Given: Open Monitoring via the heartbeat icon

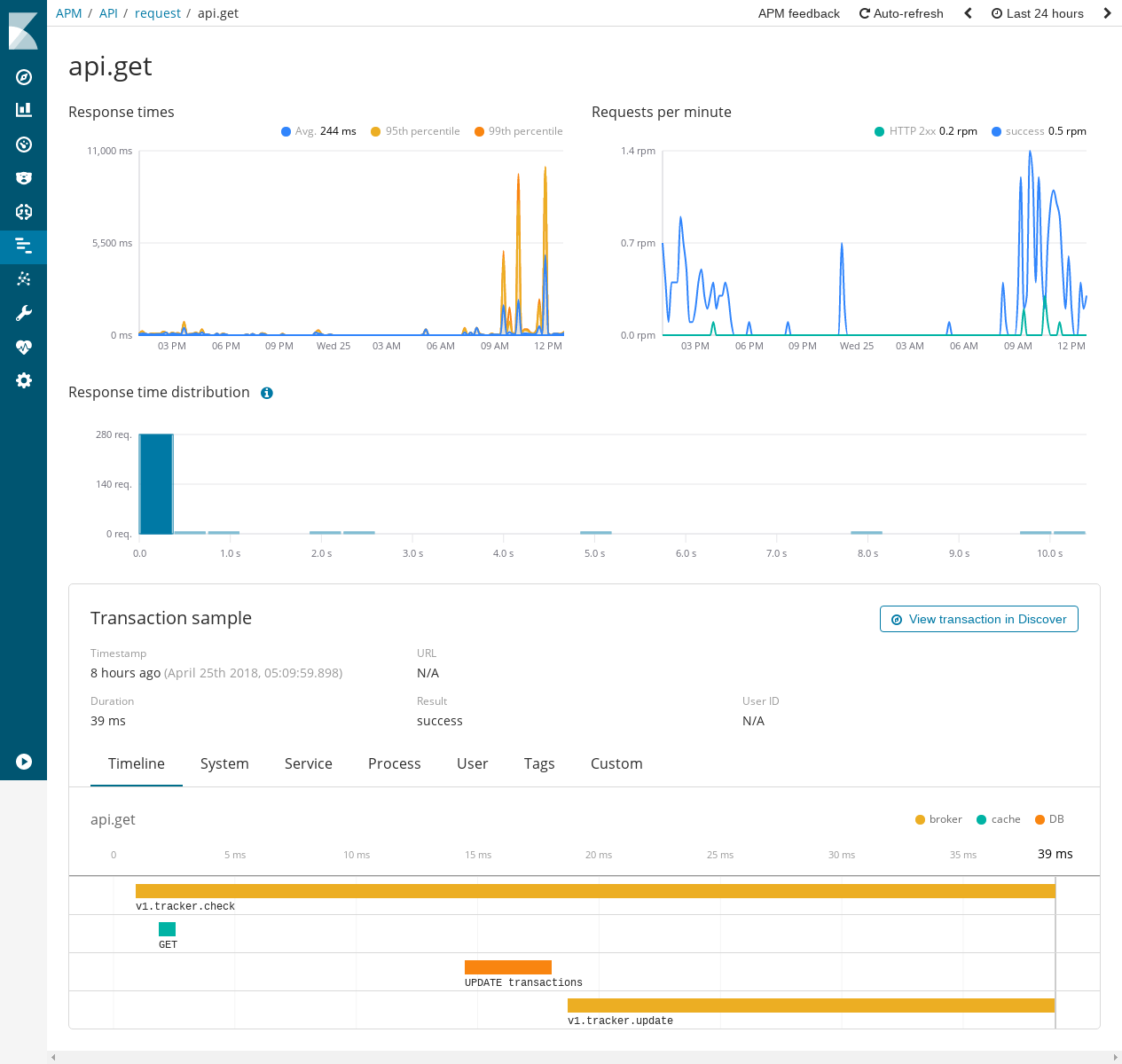Looking at the screenshot, I should point(23,346).
